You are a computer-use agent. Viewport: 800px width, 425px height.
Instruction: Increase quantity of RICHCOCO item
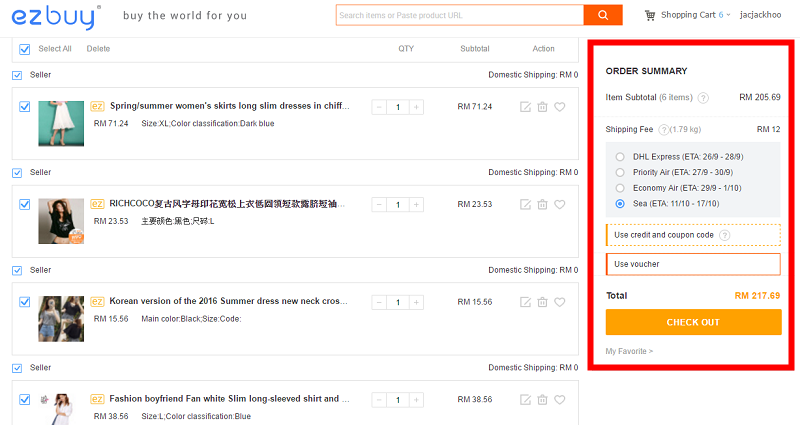pyautogui.click(x=416, y=205)
